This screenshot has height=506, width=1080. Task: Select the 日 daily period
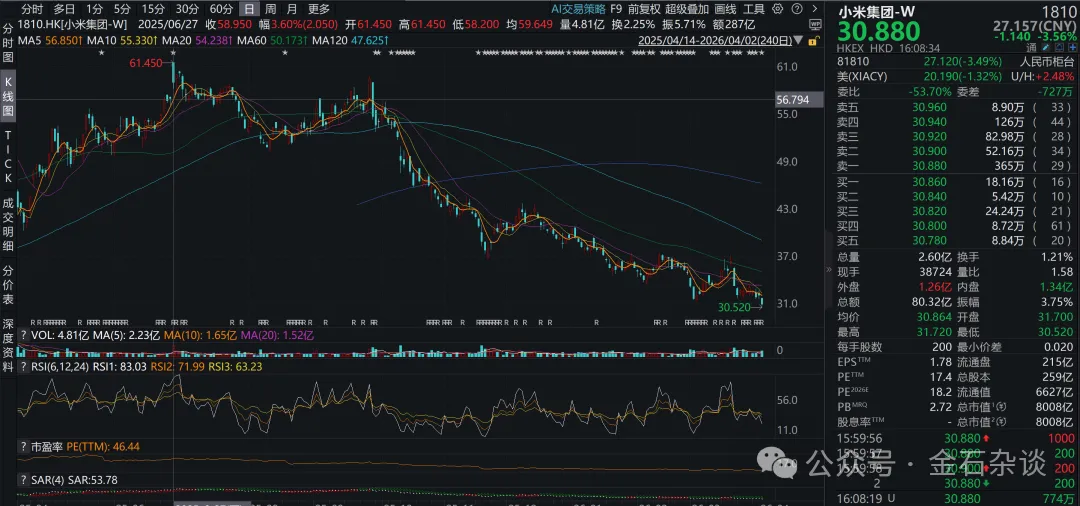[x=246, y=8]
